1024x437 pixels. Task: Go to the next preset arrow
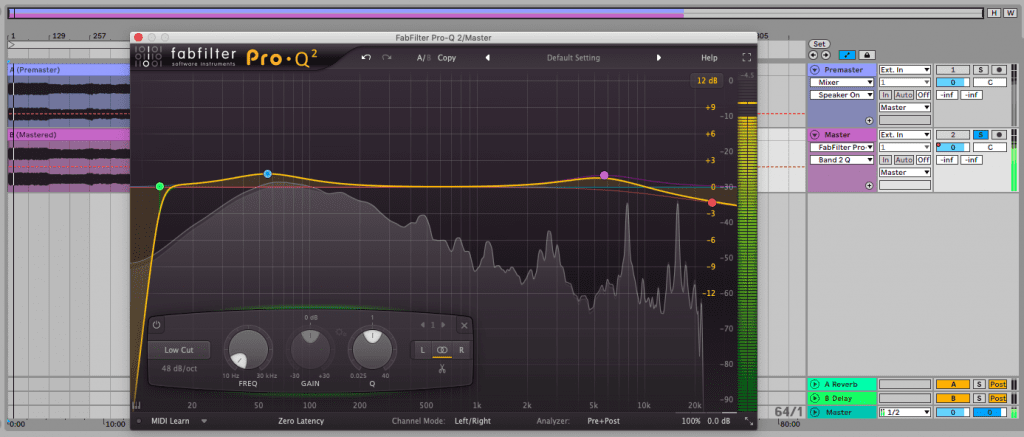pos(658,58)
